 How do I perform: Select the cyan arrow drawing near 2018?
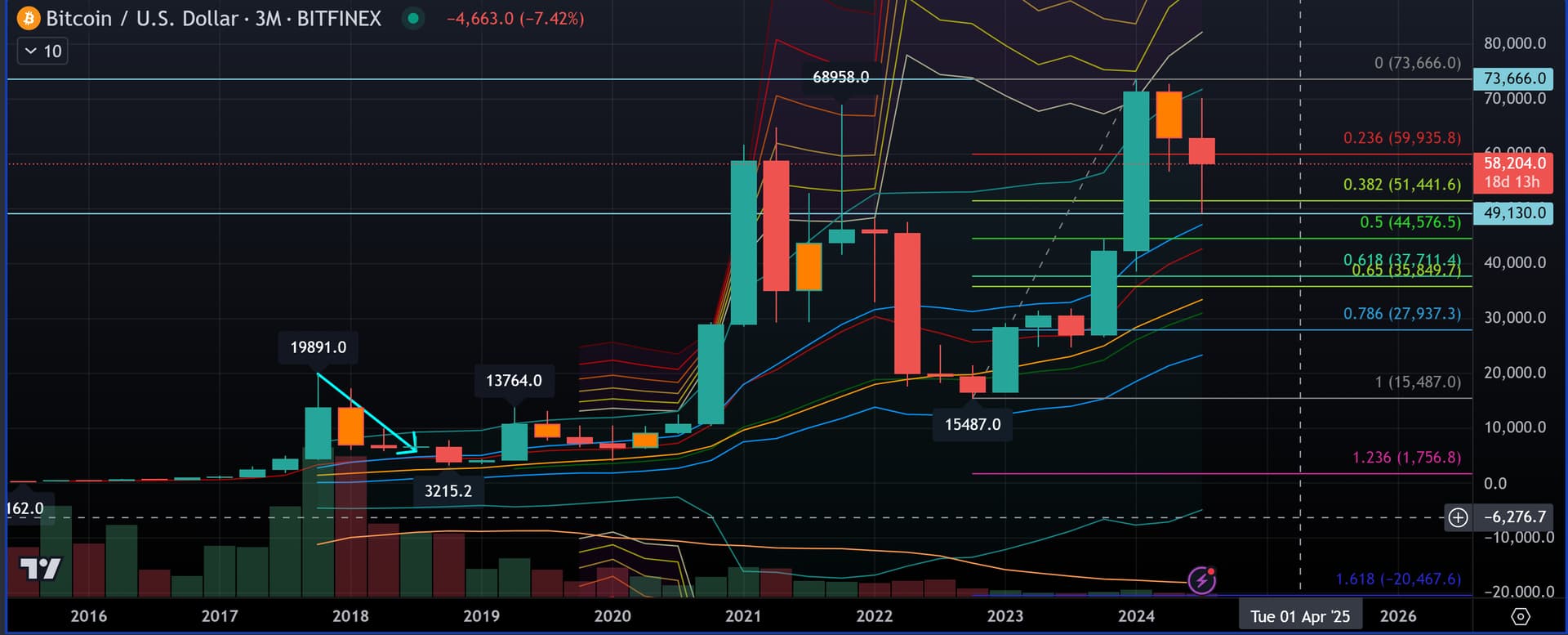coord(363,414)
